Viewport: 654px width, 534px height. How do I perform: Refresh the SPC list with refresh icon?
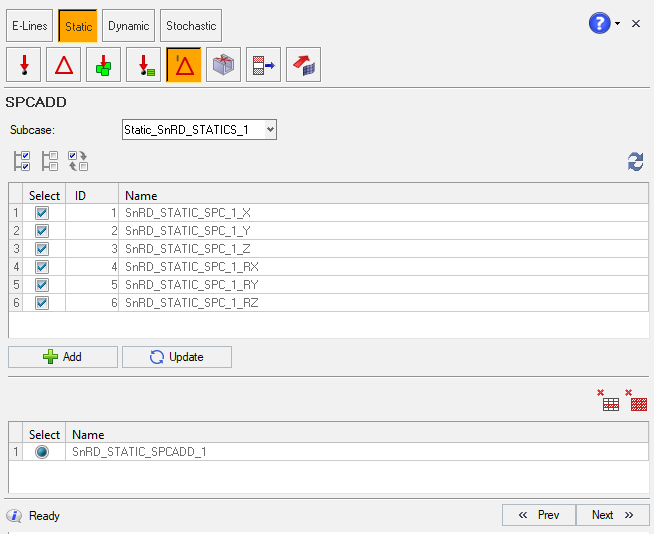635,162
